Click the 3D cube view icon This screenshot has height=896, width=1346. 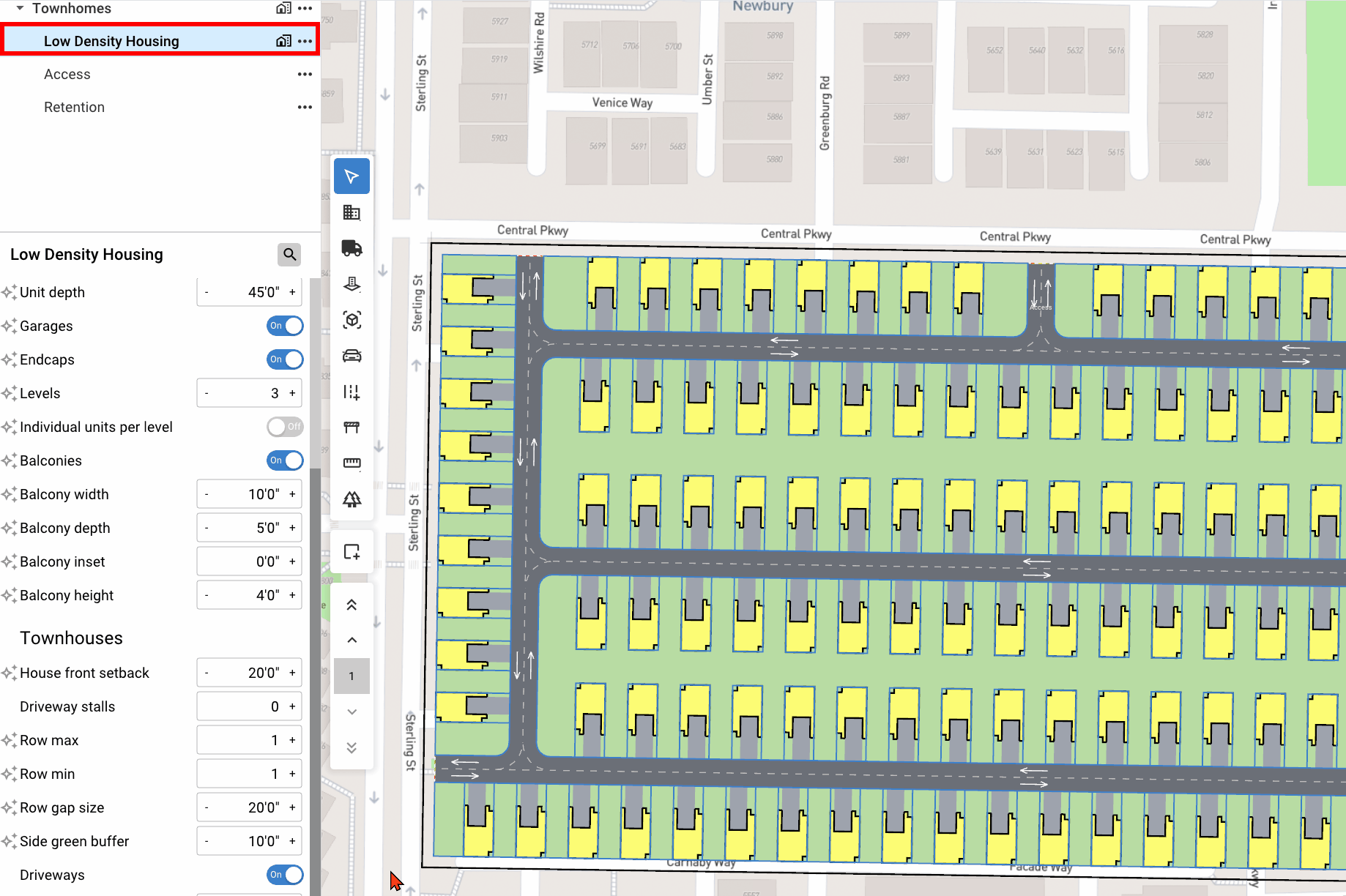pos(352,320)
